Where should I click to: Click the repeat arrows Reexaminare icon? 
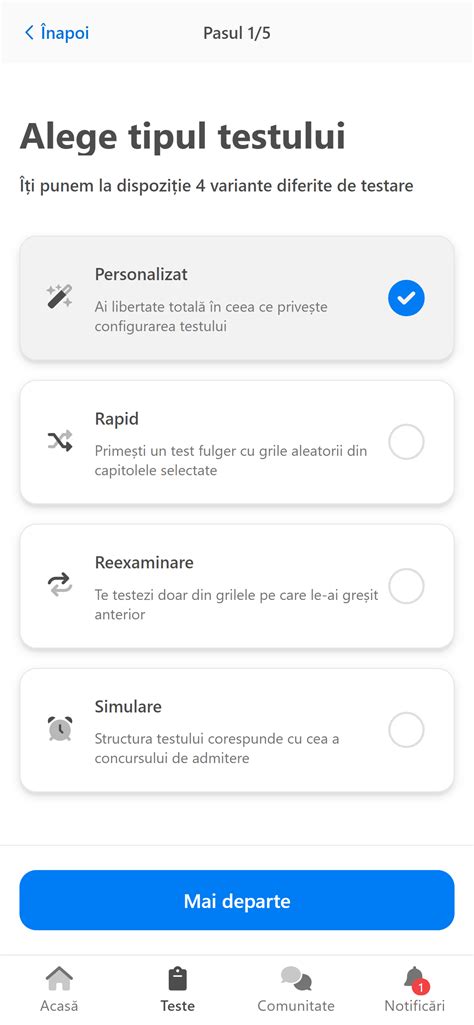coord(59,586)
